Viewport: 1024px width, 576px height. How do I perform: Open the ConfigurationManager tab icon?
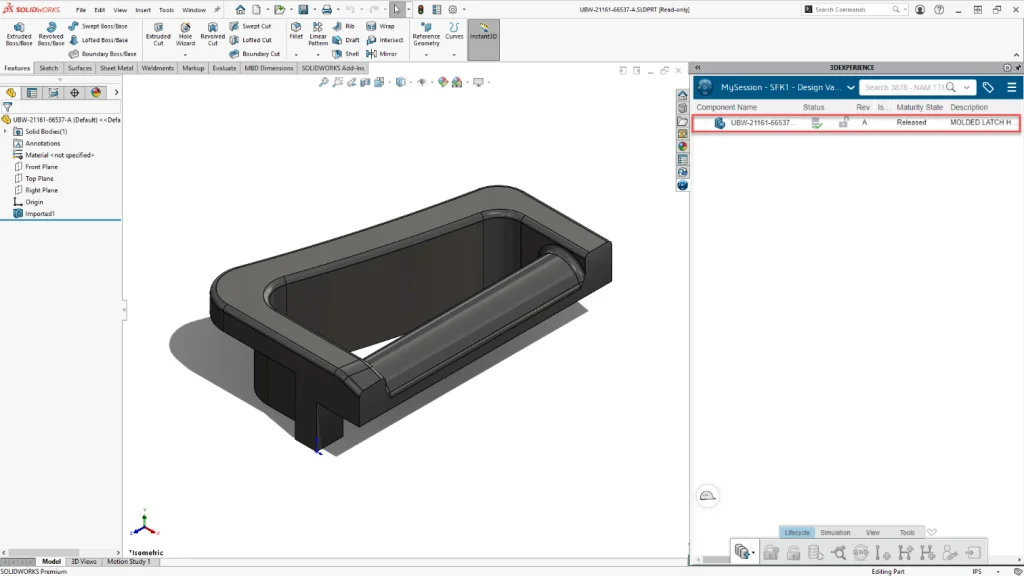53,92
